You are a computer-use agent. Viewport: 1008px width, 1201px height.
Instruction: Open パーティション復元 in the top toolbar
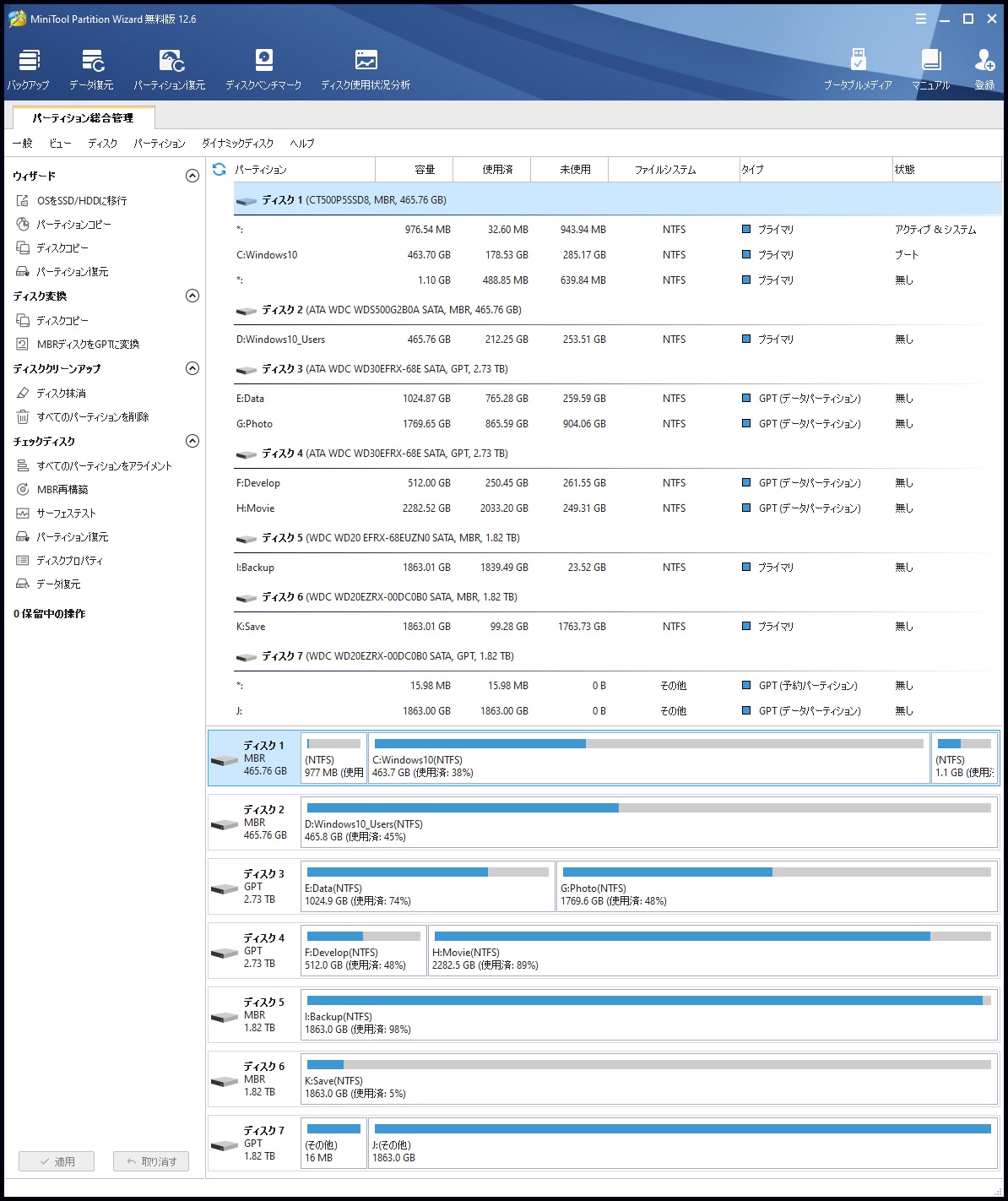[170, 69]
